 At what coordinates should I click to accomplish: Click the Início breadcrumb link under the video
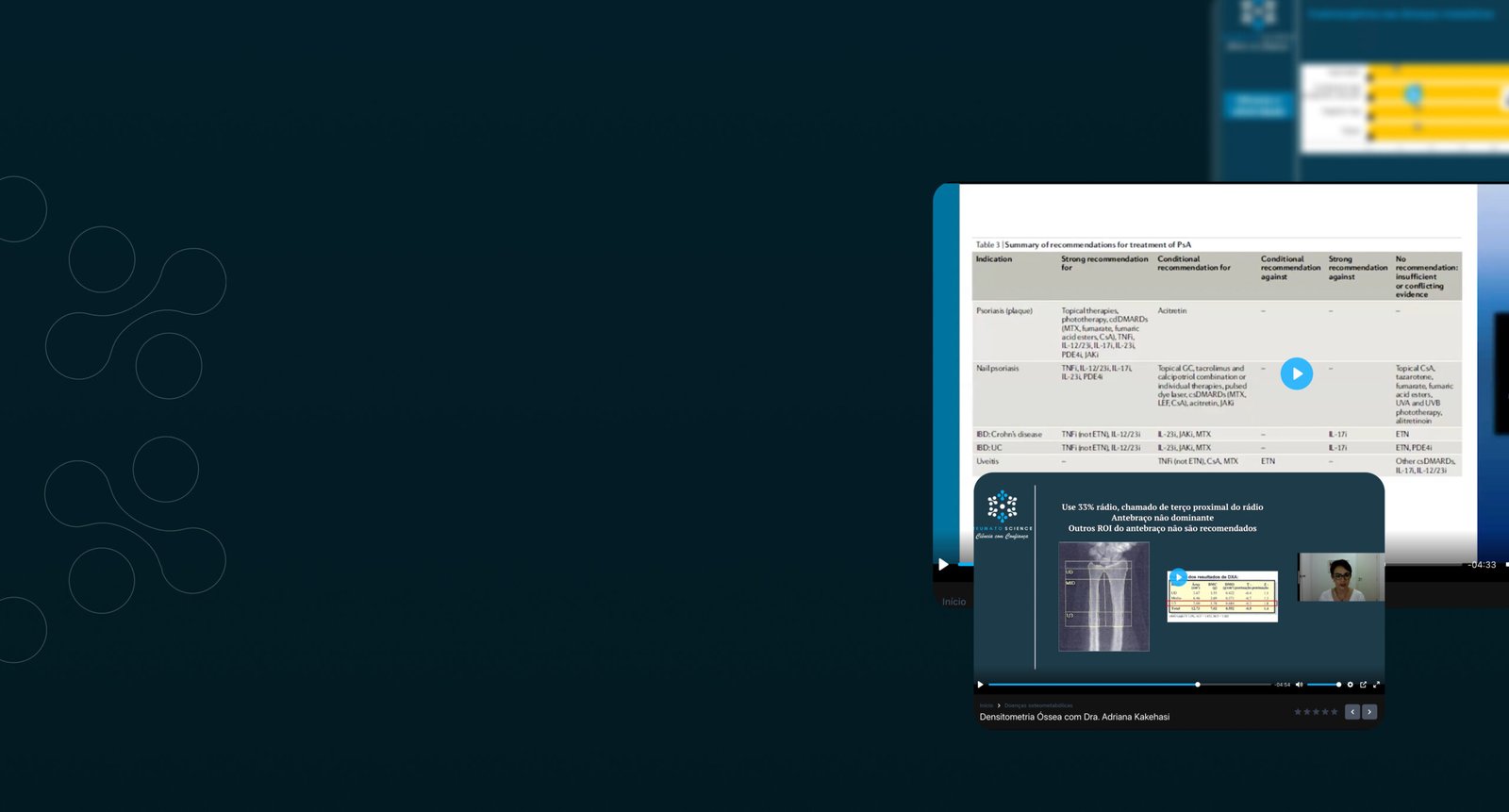click(986, 705)
